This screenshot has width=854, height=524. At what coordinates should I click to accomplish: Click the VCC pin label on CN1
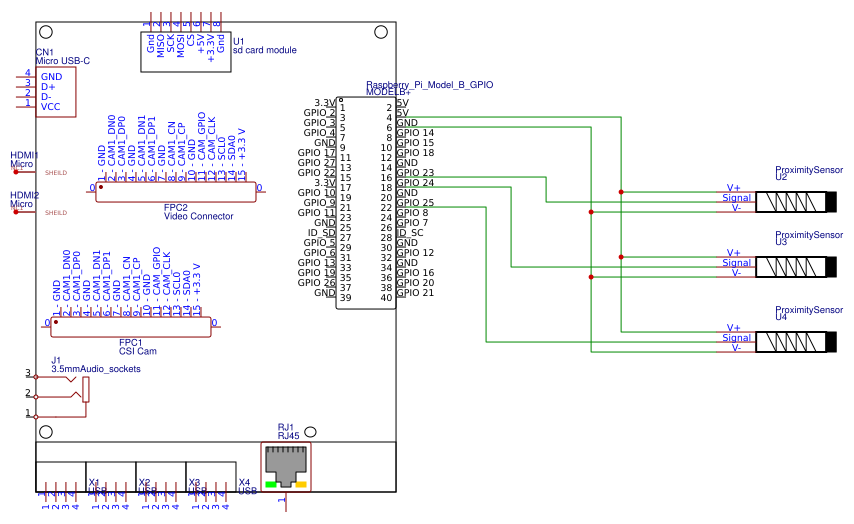pyautogui.click(x=51, y=107)
